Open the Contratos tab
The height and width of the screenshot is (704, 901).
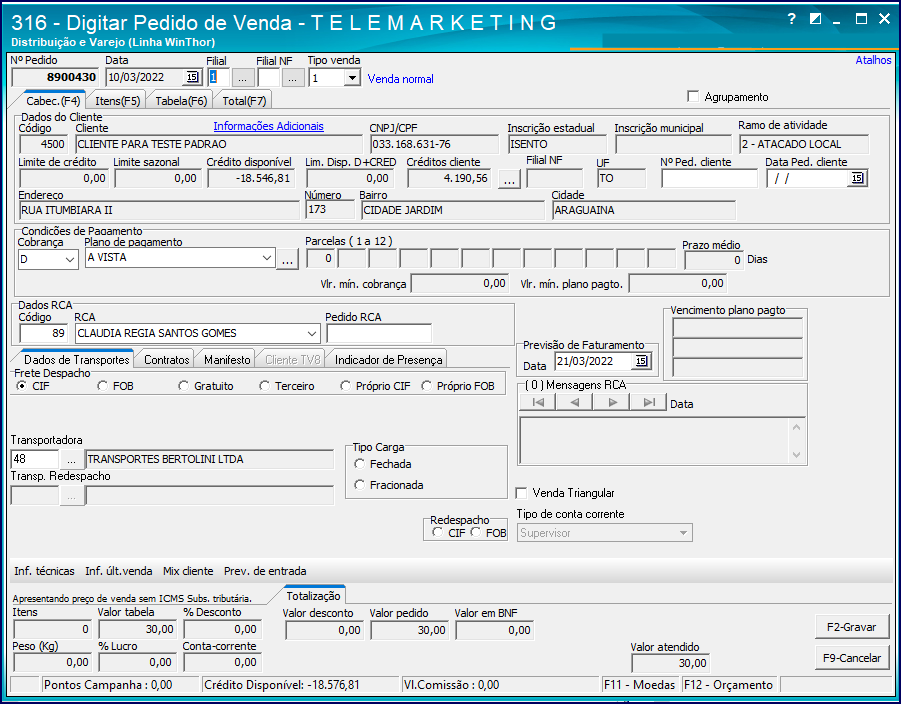pyautogui.click(x=167, y=360)
